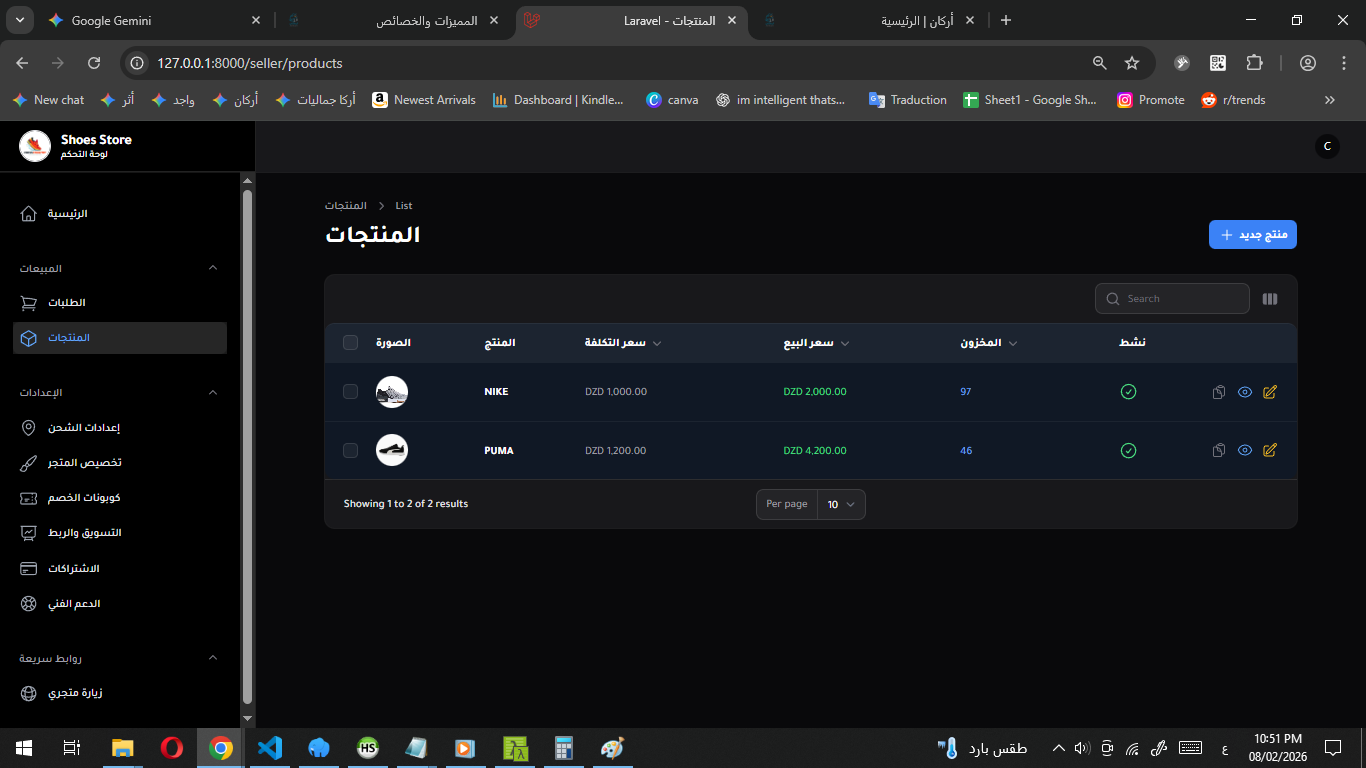Tick the select-all checkbox in table header
Viewport: 1366px width, 768px height.
(350, 343)
